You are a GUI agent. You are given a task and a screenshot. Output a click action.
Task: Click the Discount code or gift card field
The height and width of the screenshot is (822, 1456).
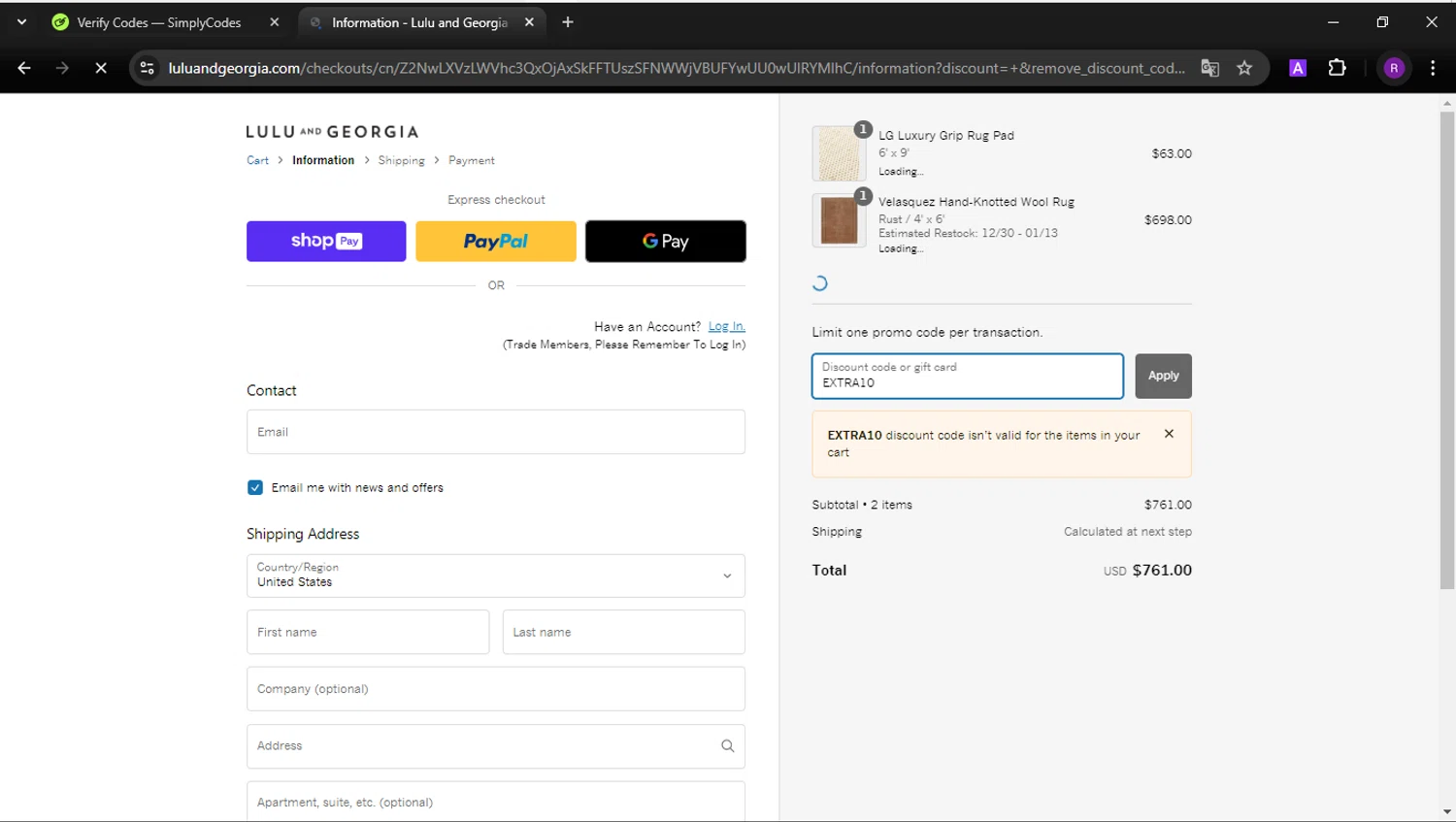point(968,376)
